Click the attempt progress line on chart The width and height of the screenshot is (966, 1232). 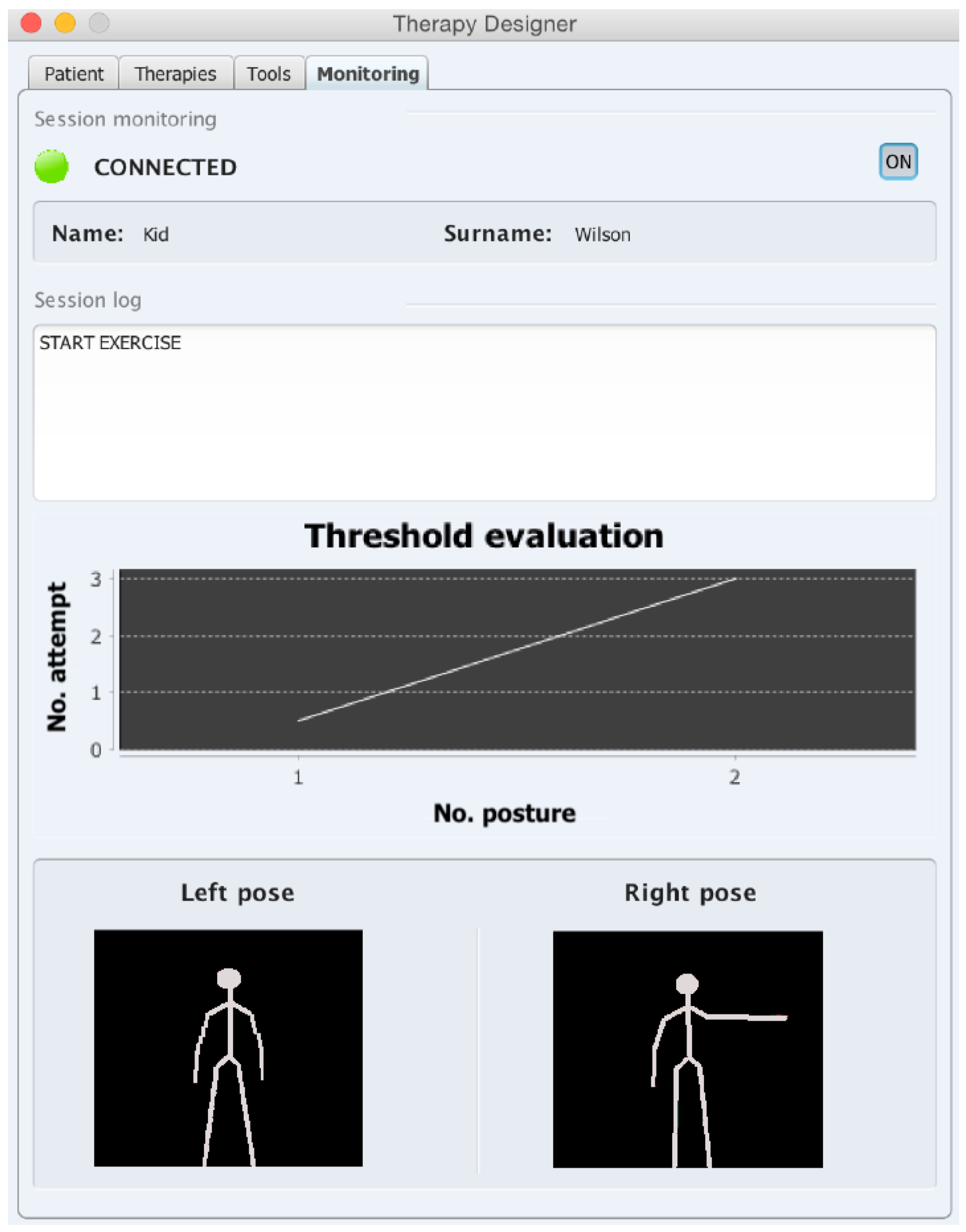click(516, 649)
